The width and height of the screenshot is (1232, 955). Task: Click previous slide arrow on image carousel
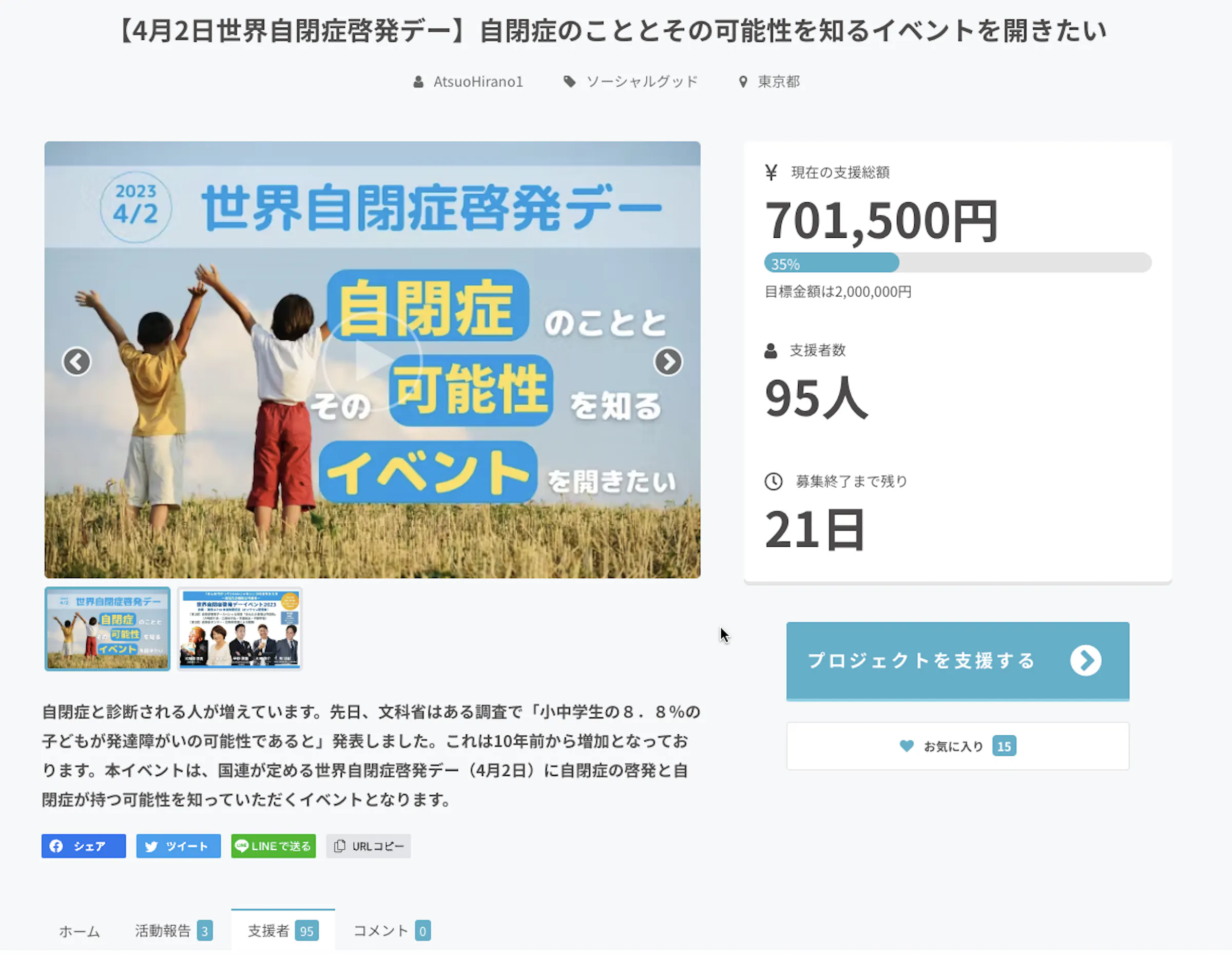coord(76,361)
